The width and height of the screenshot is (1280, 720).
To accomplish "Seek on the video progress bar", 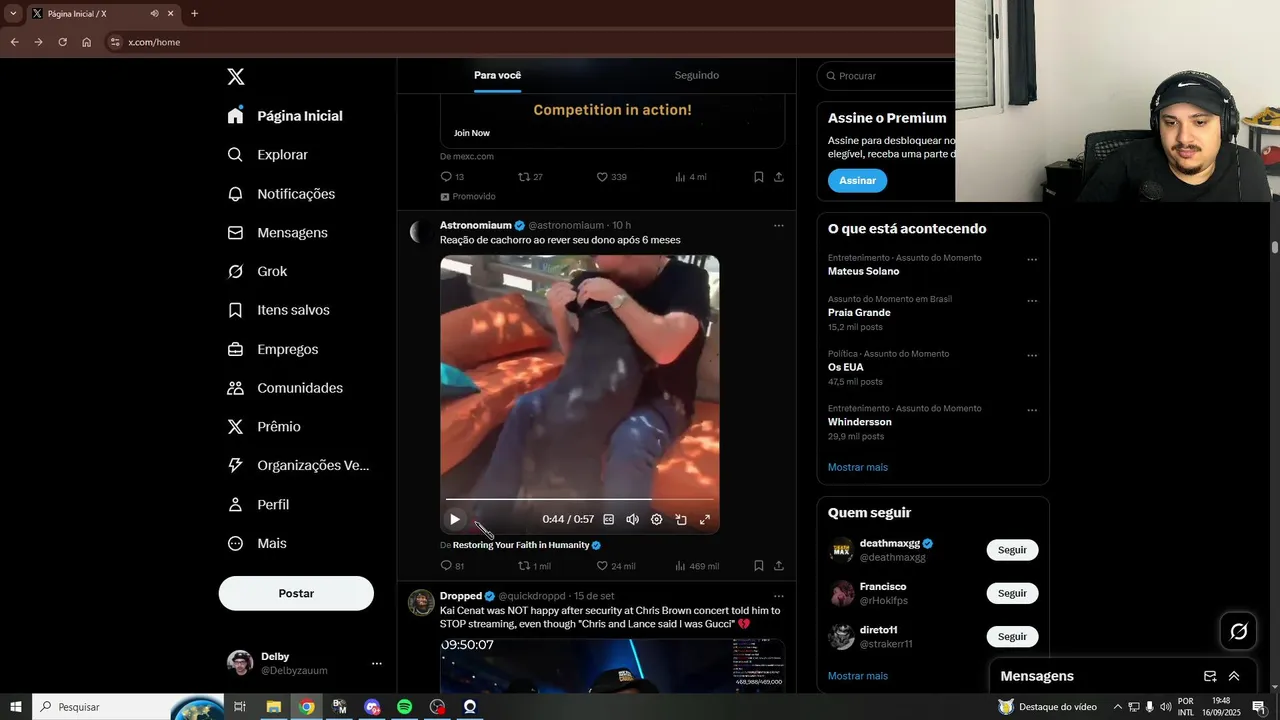I will (580, 499).
